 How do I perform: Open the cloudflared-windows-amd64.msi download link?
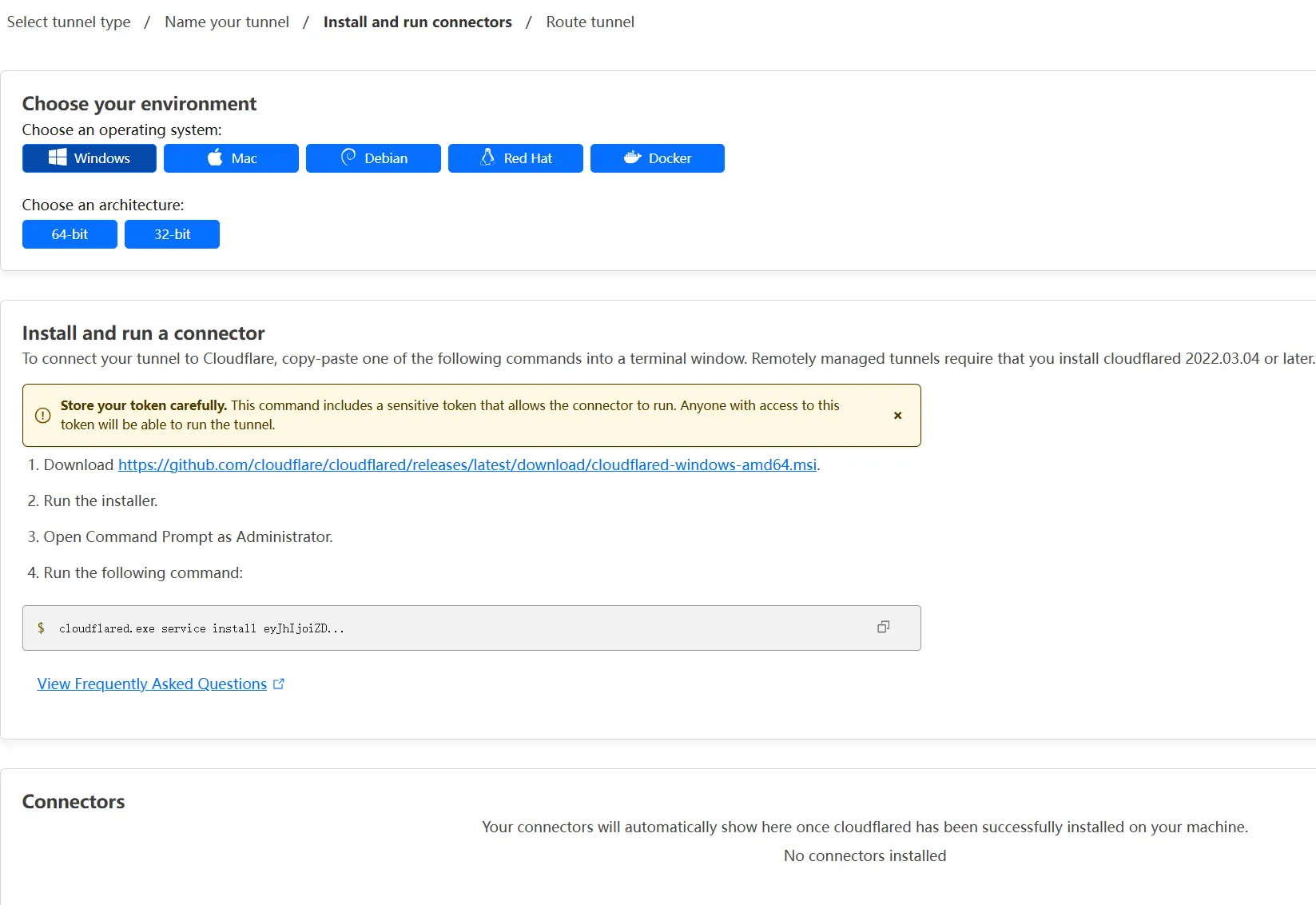point(467,464)
